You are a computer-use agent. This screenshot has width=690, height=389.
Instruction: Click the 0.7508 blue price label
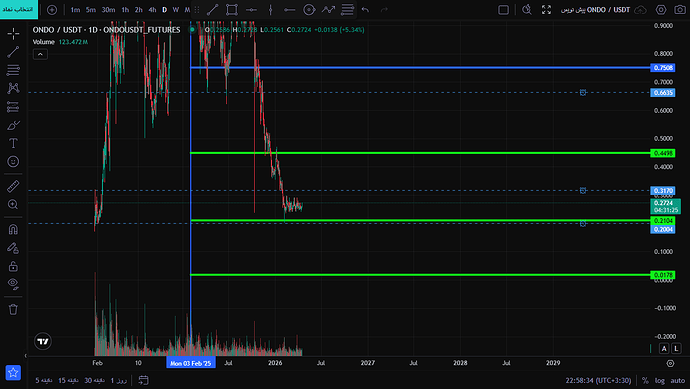point(663,68)
